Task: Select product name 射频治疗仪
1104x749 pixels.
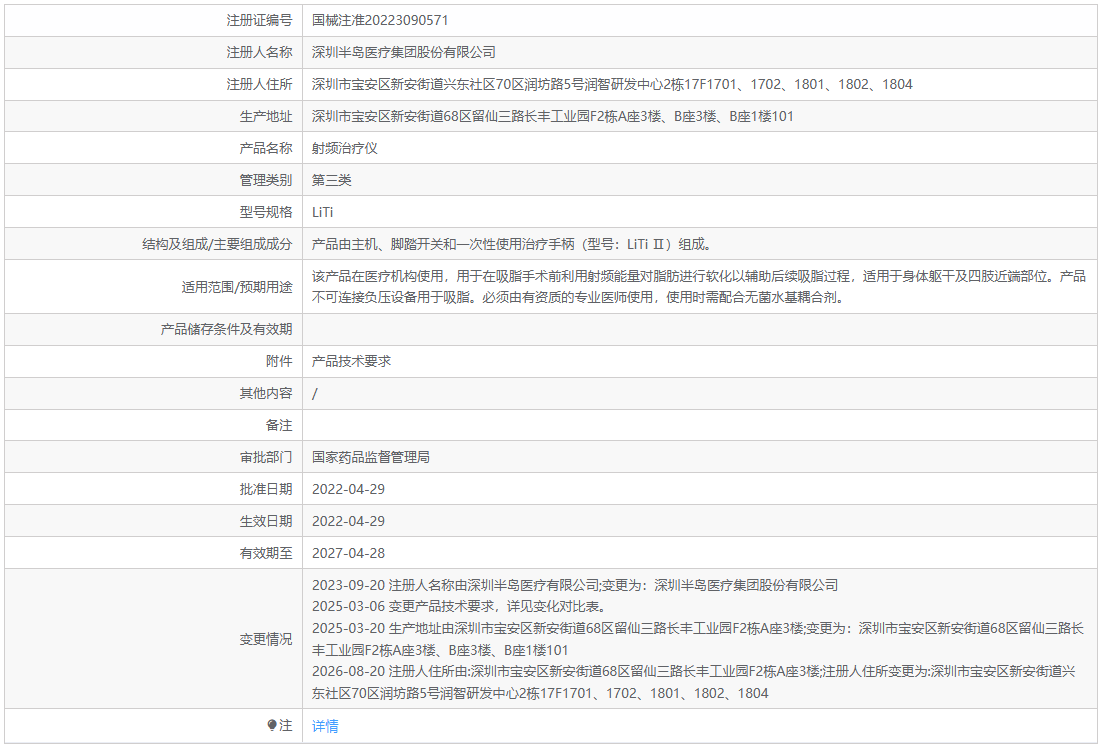Action: pos(345,149)
